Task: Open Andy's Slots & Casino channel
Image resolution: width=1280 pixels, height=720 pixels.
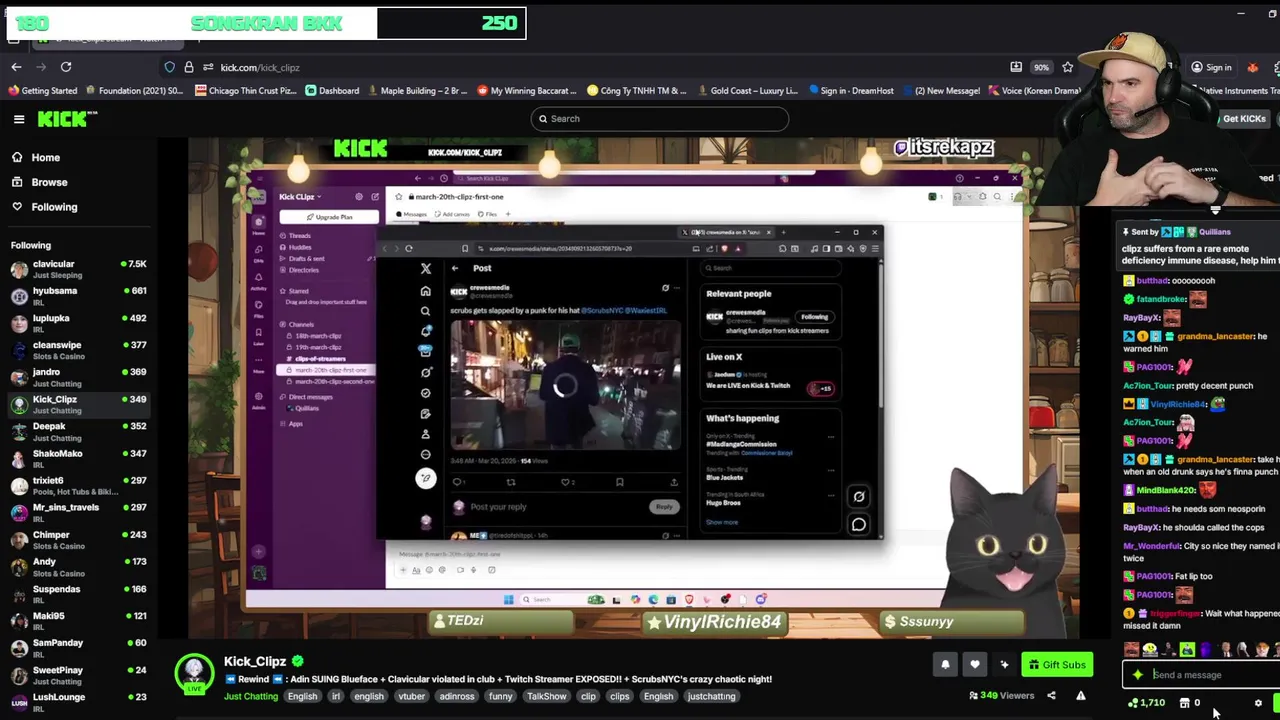Action: [78, 567]
